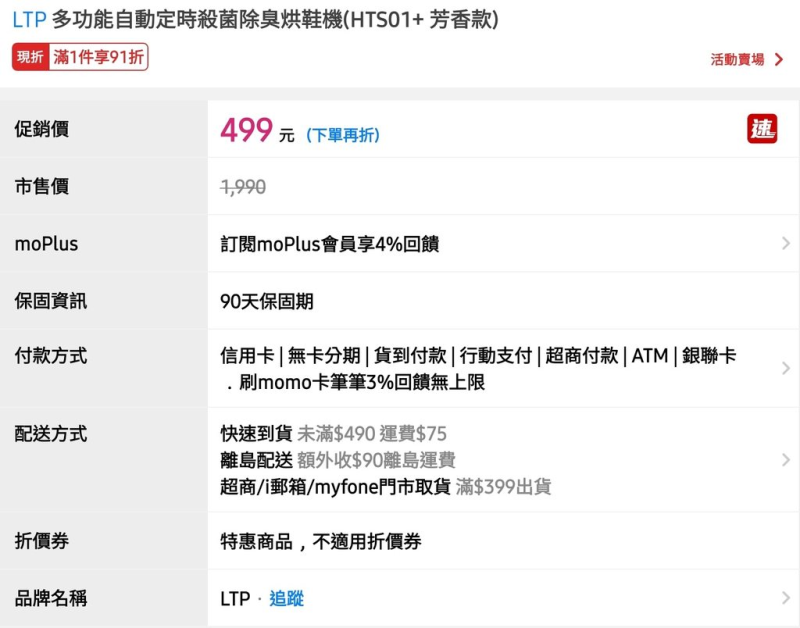Click the 下單再折 discount link
Image resolution: width=800 pixels, height=628 pixels.
[343, 135]
